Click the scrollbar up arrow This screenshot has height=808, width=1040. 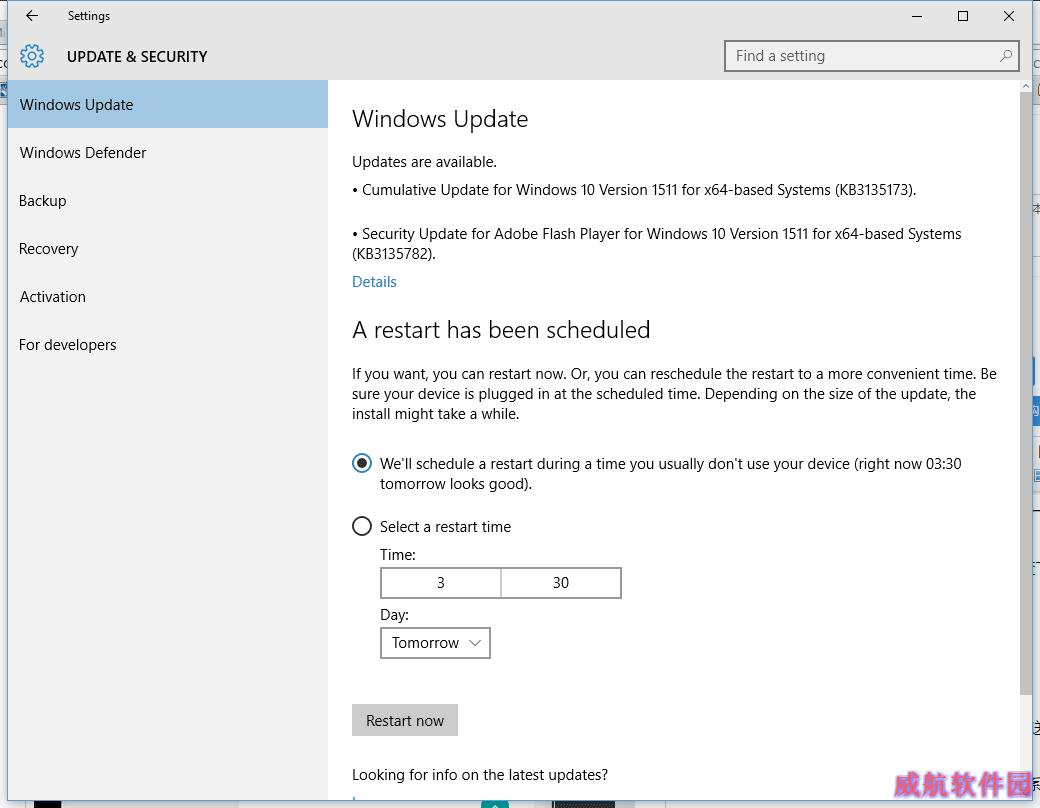point(1027,86)
